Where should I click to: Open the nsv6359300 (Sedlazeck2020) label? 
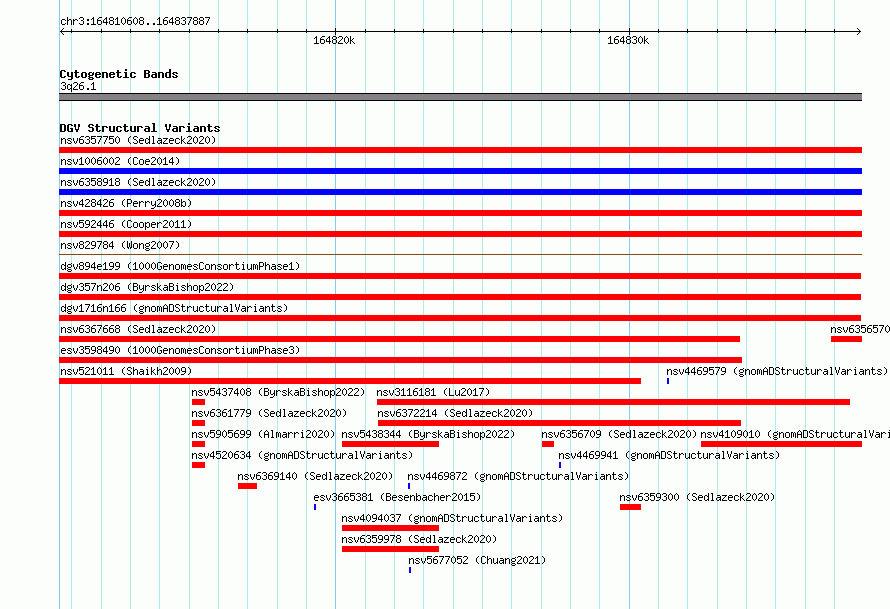tap(697, 497)
